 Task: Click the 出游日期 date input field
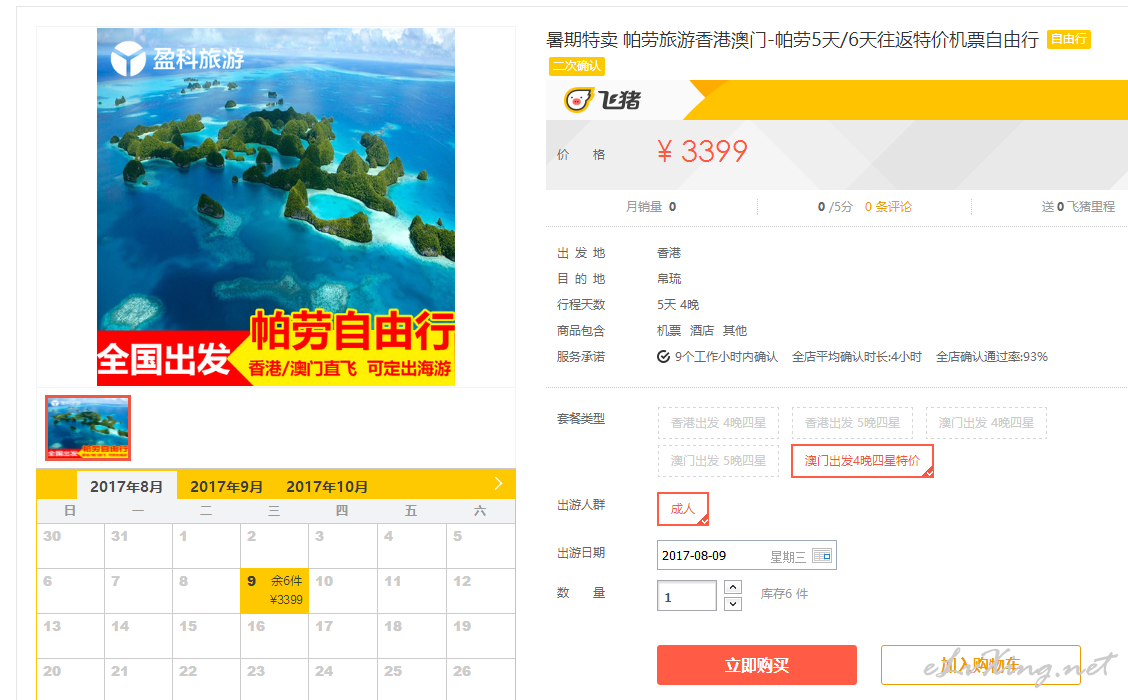coord(746,555)
